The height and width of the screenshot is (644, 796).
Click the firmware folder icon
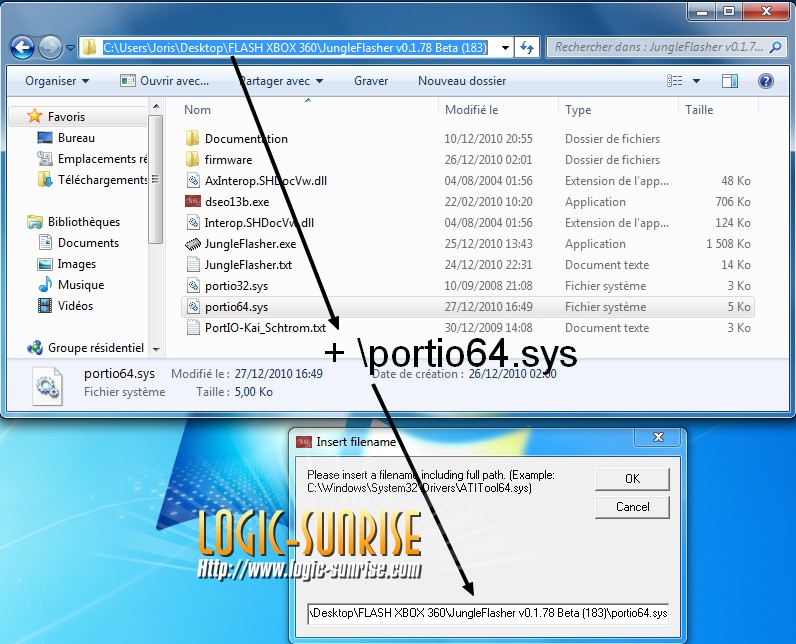click(x=192, y=159)
